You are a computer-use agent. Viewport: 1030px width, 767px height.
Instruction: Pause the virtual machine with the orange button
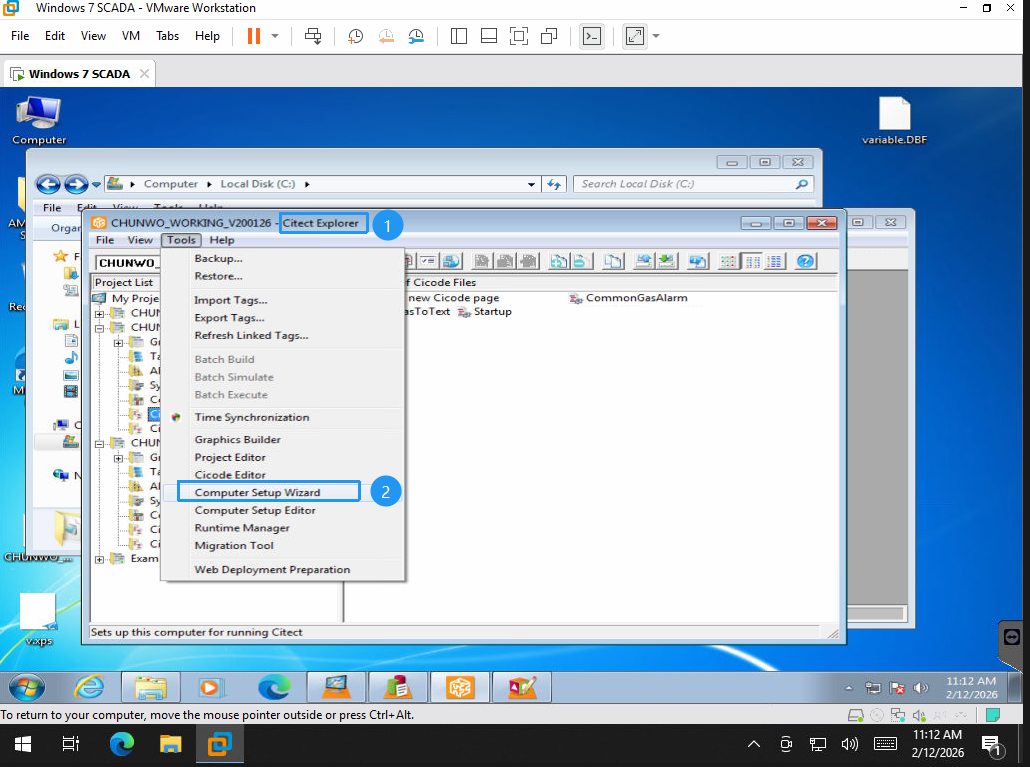(x=253, y=36)
